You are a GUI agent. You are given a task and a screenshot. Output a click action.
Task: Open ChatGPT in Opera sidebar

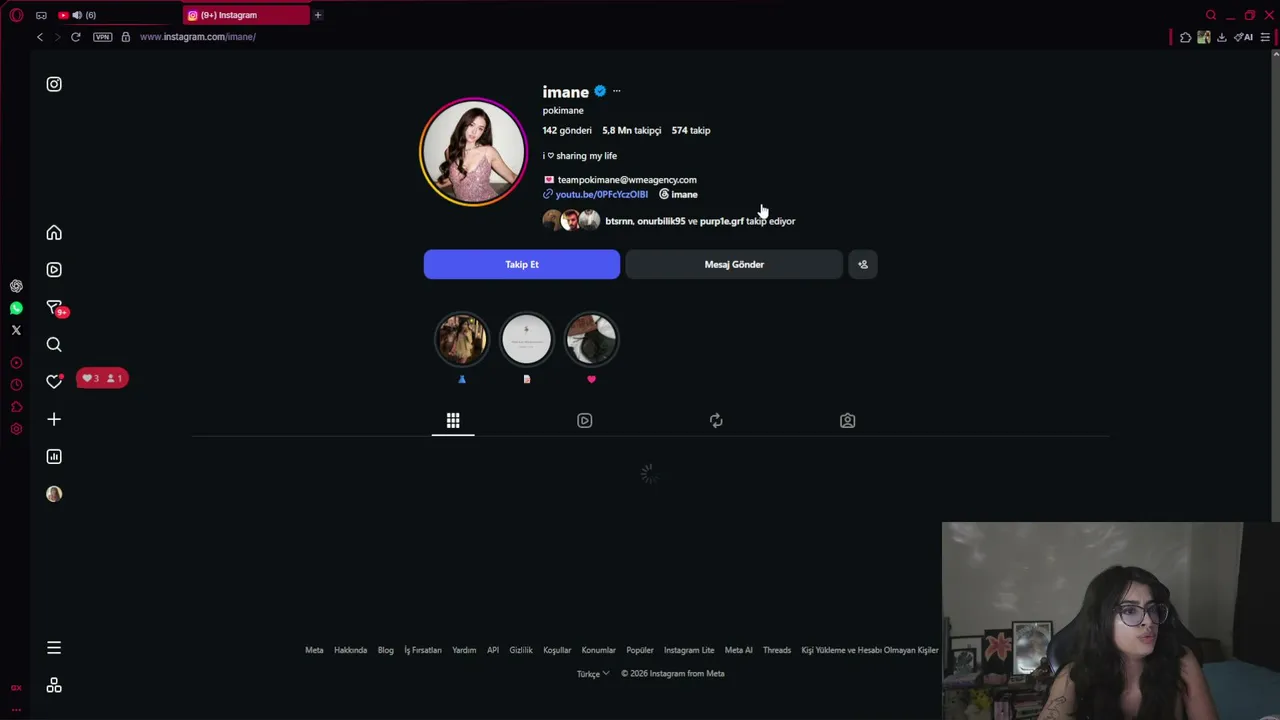pyautogui.click(x=16, y=286)
